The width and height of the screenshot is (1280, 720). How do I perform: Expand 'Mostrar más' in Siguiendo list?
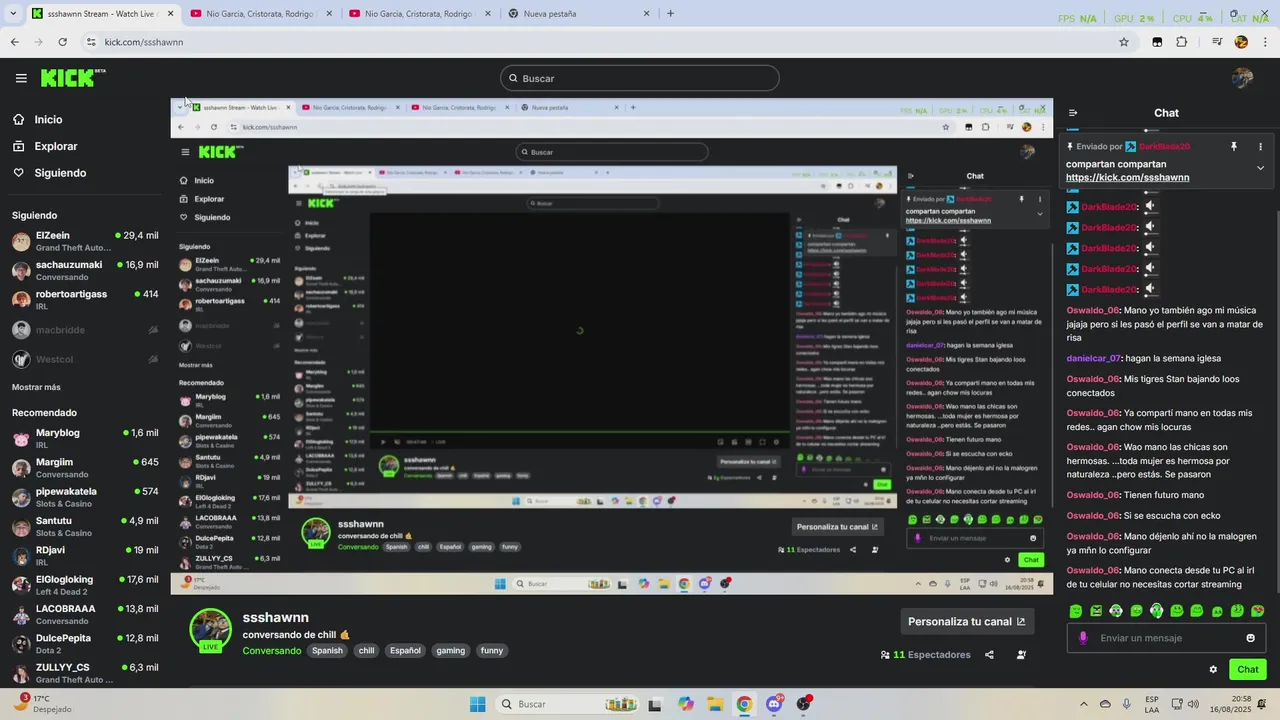click(36, 387)
